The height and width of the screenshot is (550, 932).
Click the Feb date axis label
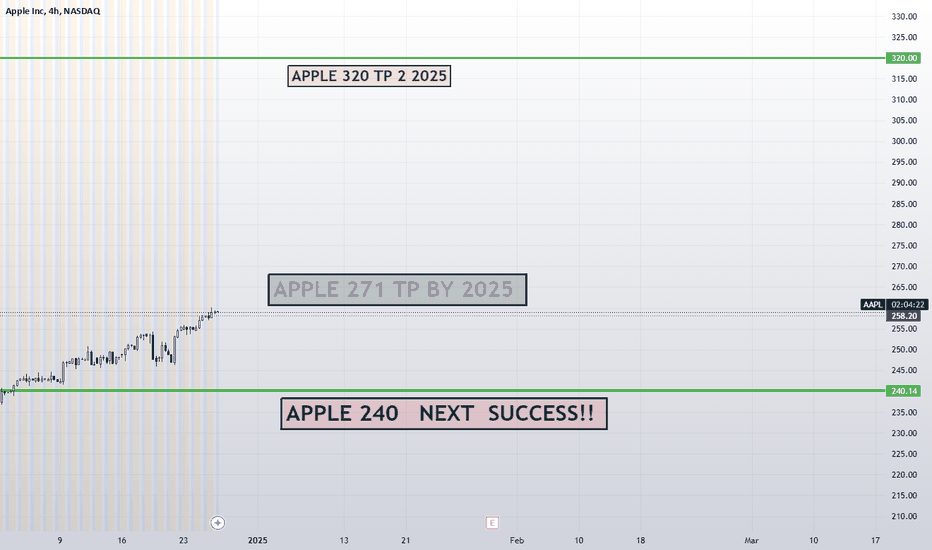517,540
